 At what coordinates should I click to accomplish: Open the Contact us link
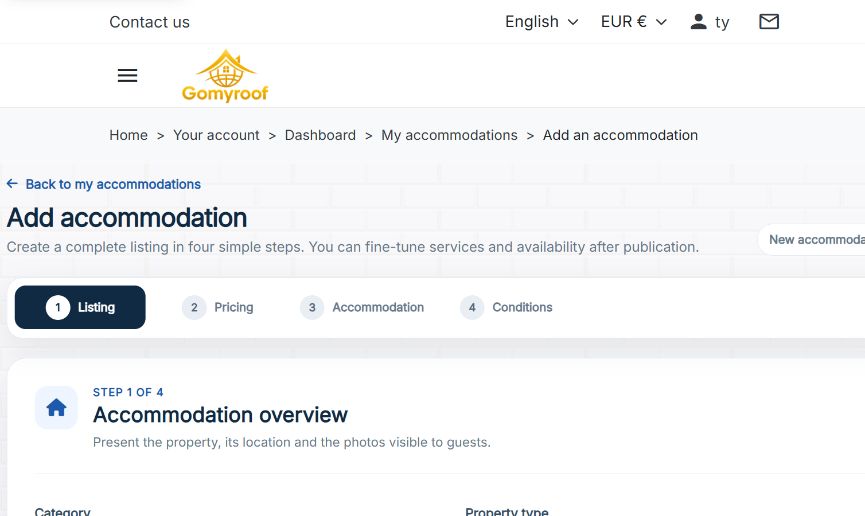tap(149, 22)
